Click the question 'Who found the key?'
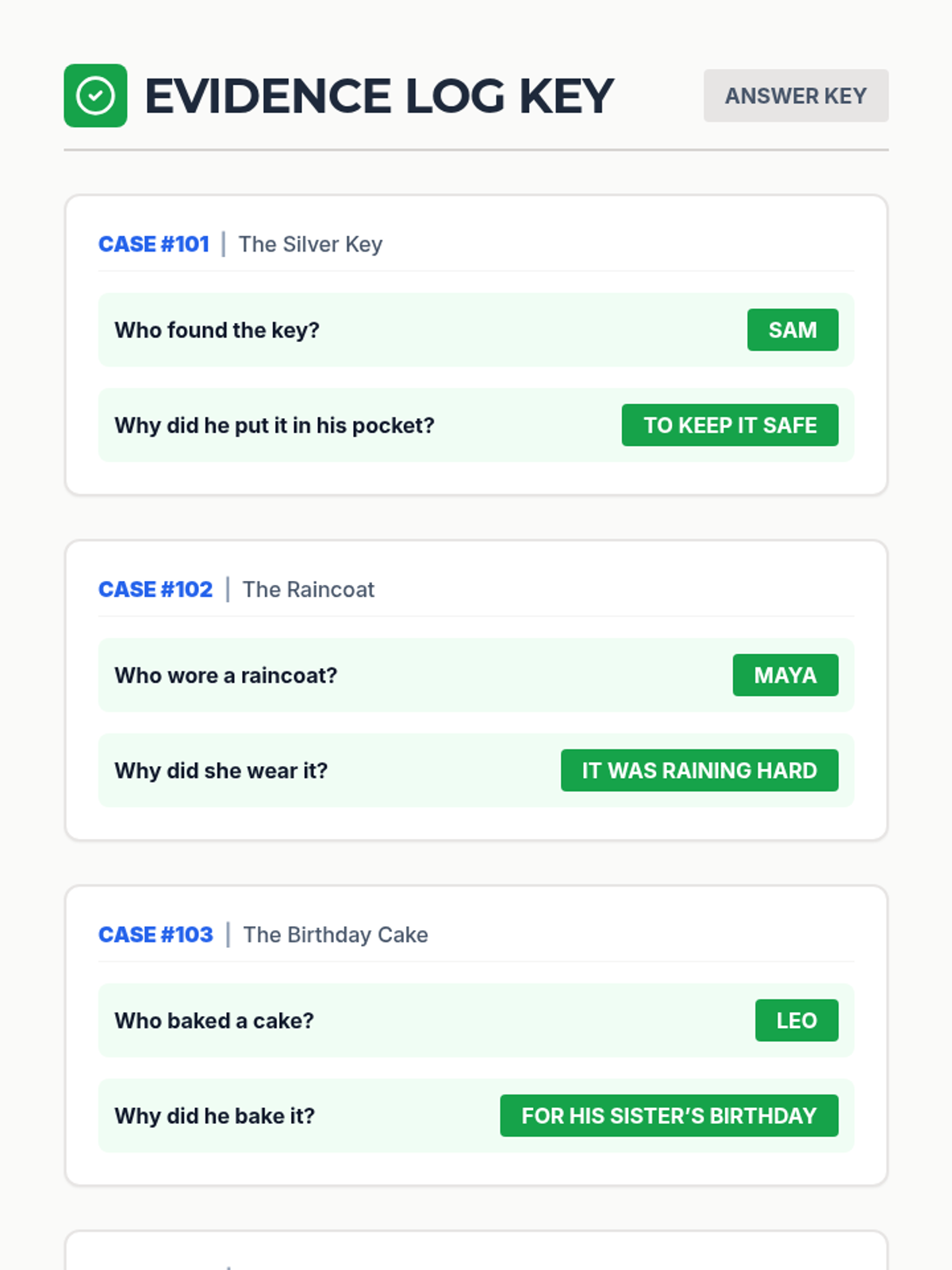Screen dimensions: 952x1270 click(x=217, y=329)
